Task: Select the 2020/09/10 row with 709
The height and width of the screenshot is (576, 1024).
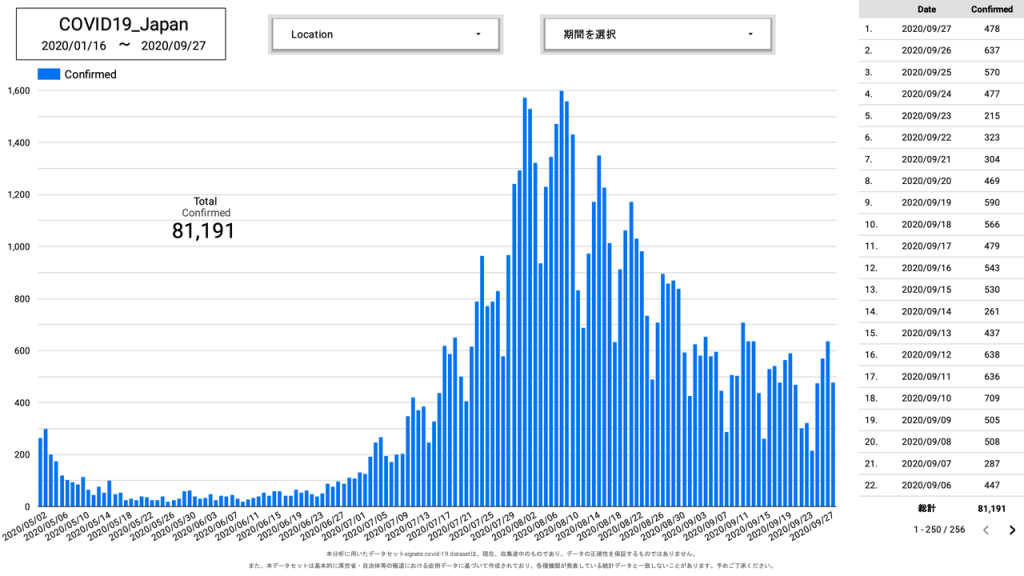Action: pos(940,398)
